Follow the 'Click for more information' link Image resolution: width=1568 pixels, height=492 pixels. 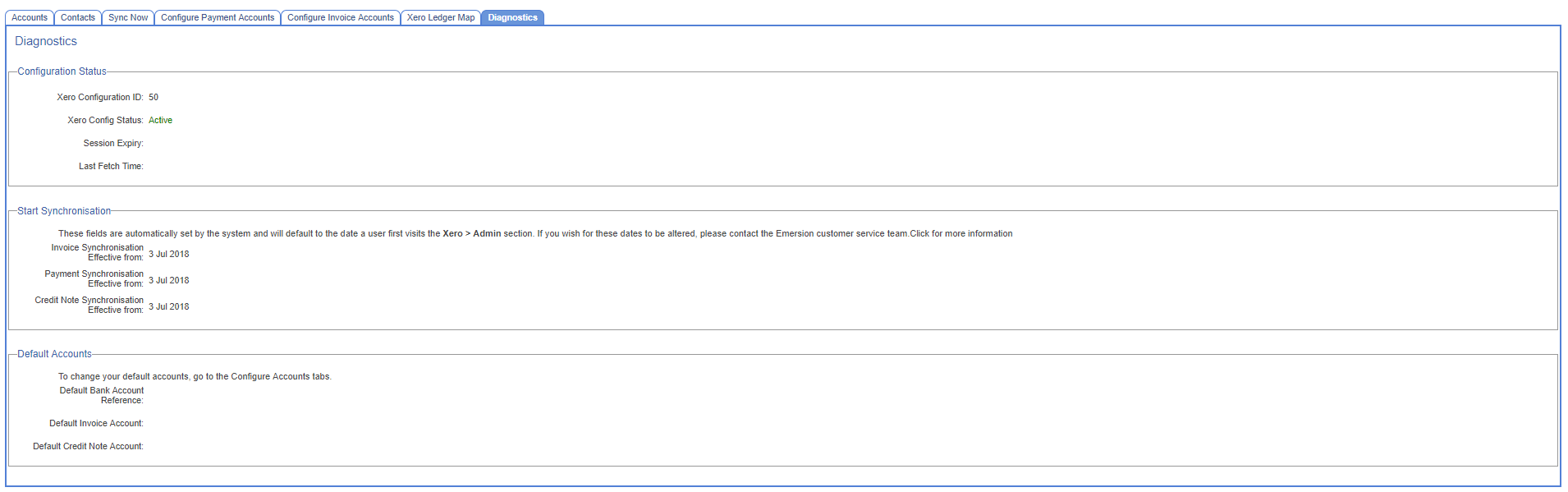(x=961, y=233)
